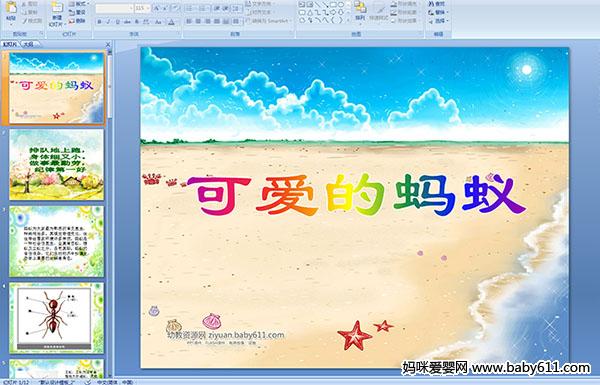The image size is (600, 385).
Task: Switch to the Outline pane tab
Action: pos(29,44)
